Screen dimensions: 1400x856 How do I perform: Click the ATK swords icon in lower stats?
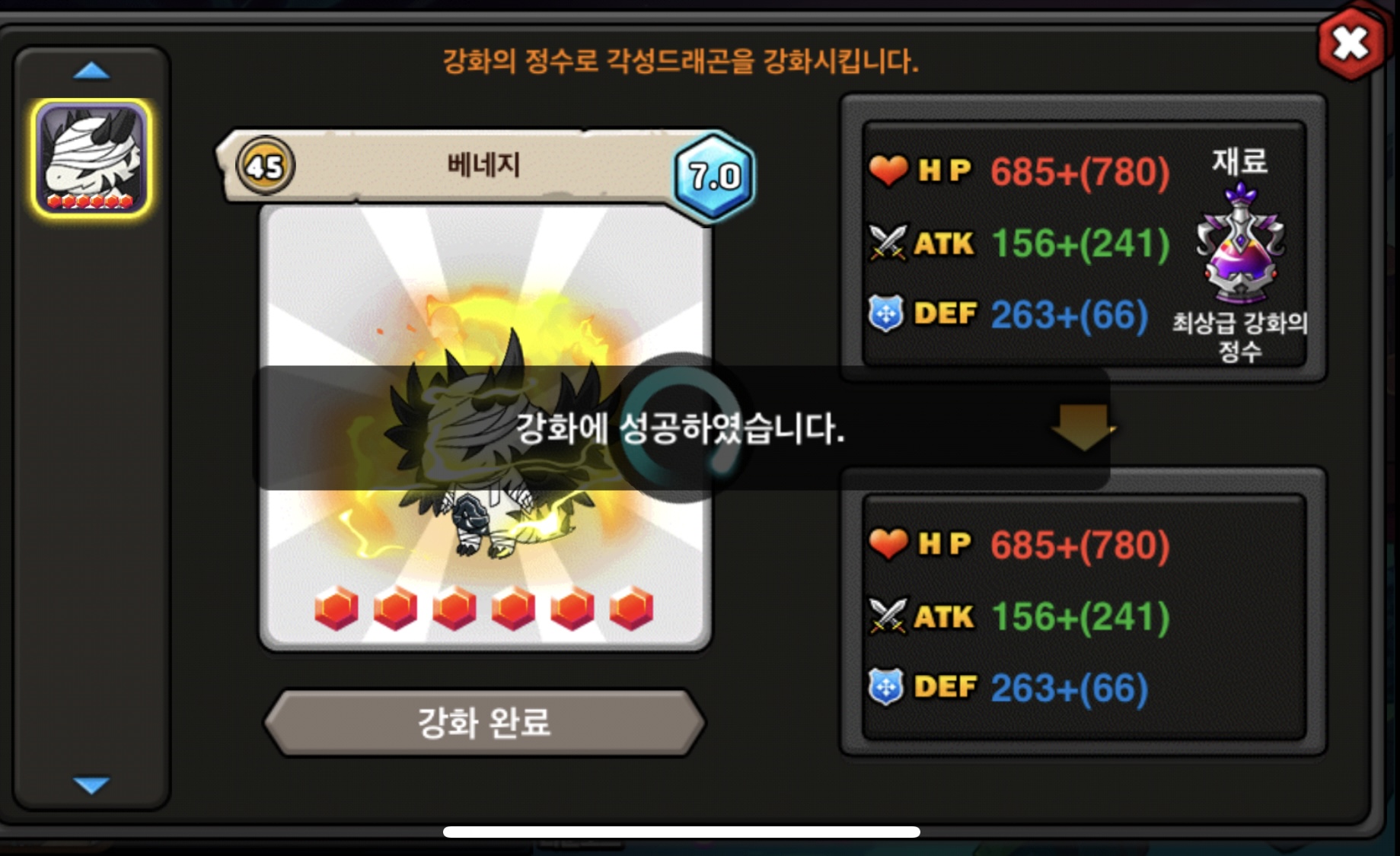(x=888, y=616)
